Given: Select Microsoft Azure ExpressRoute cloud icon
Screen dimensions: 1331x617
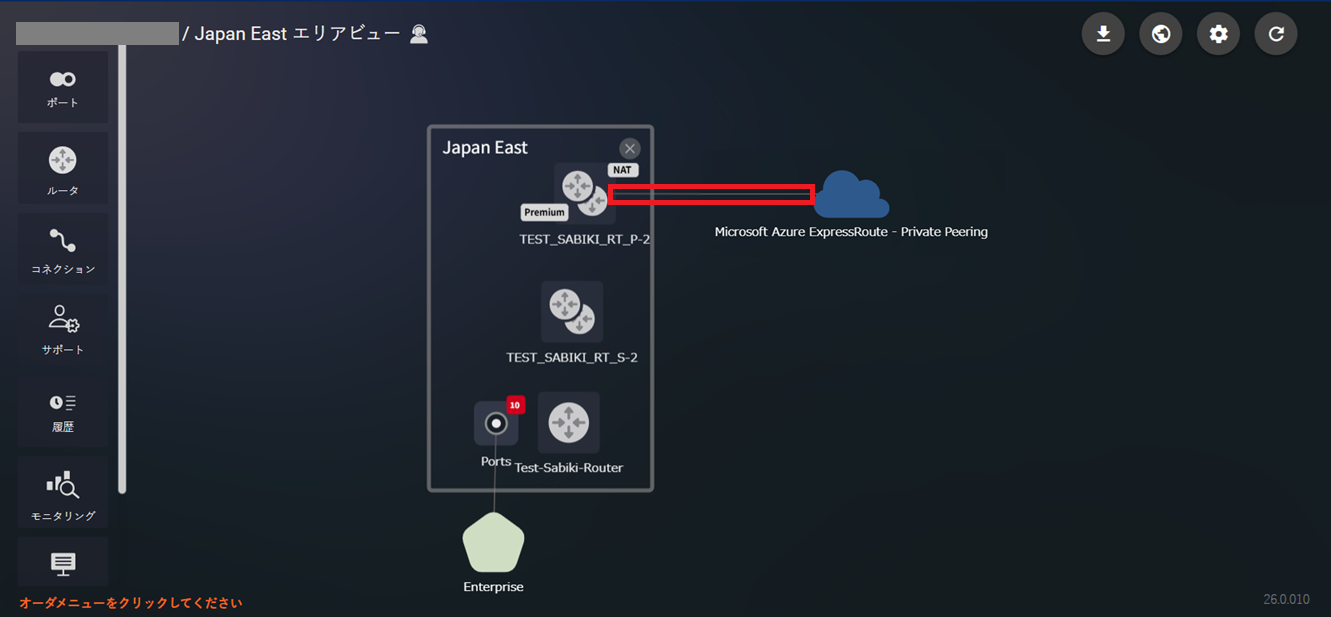Looking at the screenshot, I should 851,195.
